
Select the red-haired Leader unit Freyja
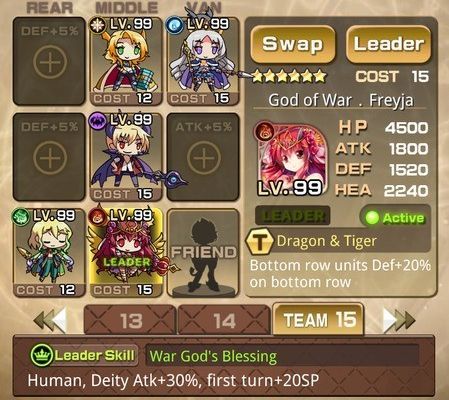[126, 253]
